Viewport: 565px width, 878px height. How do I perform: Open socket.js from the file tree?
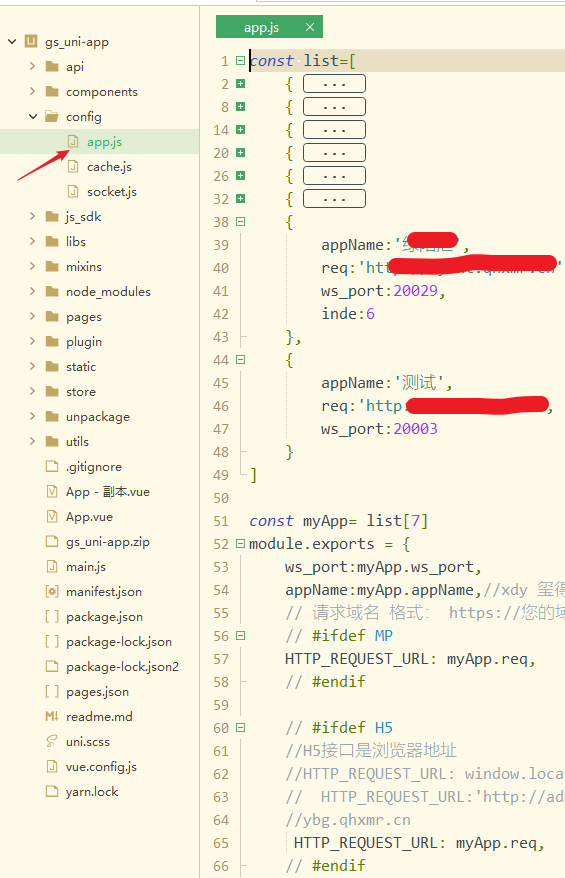111,192
